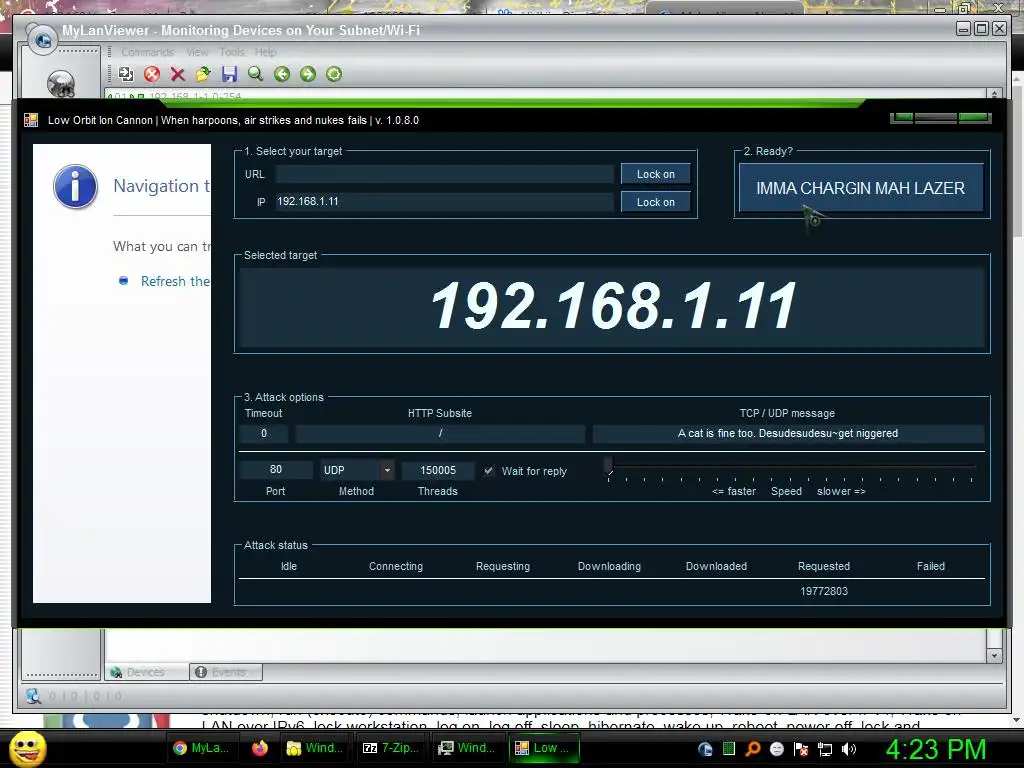Click the red circle stop icon in MyLanViewer toolbar
The height and width of the screenshot is (768, 1024).
pyautogui.click(x=152, y=74)
